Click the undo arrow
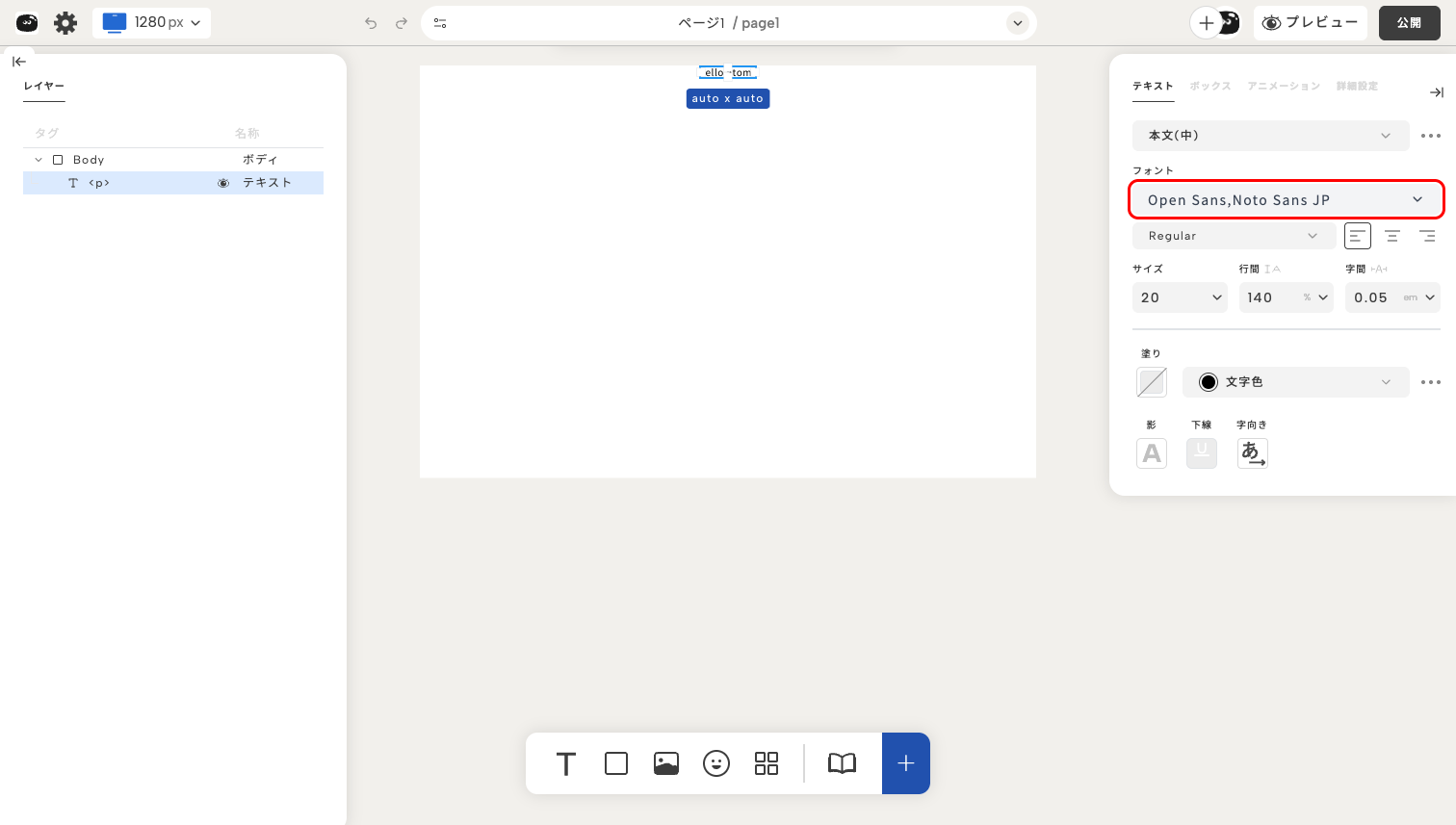This screenshot has width=1456, height=825. pos(371,23)
